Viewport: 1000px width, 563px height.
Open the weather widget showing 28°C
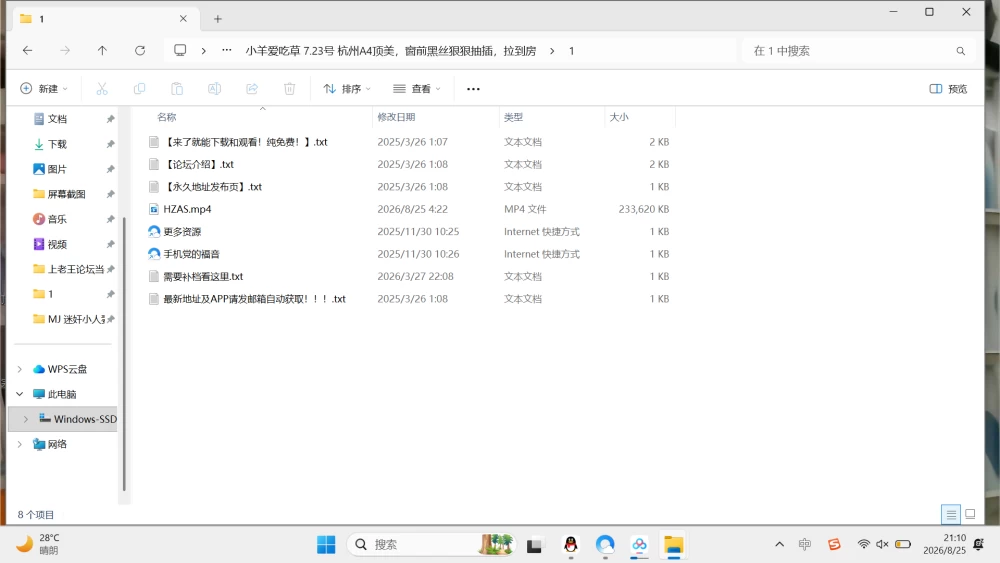coord(37,544)
